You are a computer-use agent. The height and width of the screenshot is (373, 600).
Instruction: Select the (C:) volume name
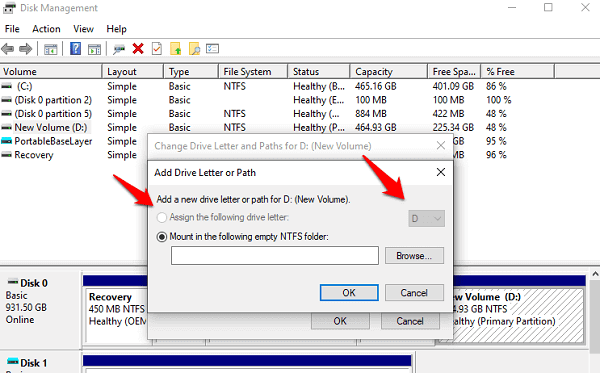pos(24,86)
